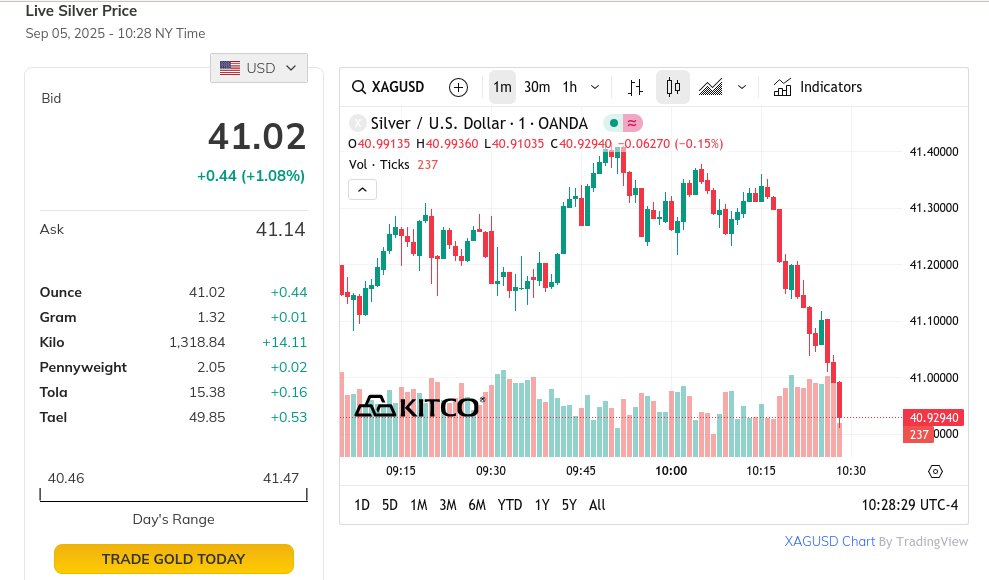Click the Kilo price 1,318.84

[x=197, y=342]
